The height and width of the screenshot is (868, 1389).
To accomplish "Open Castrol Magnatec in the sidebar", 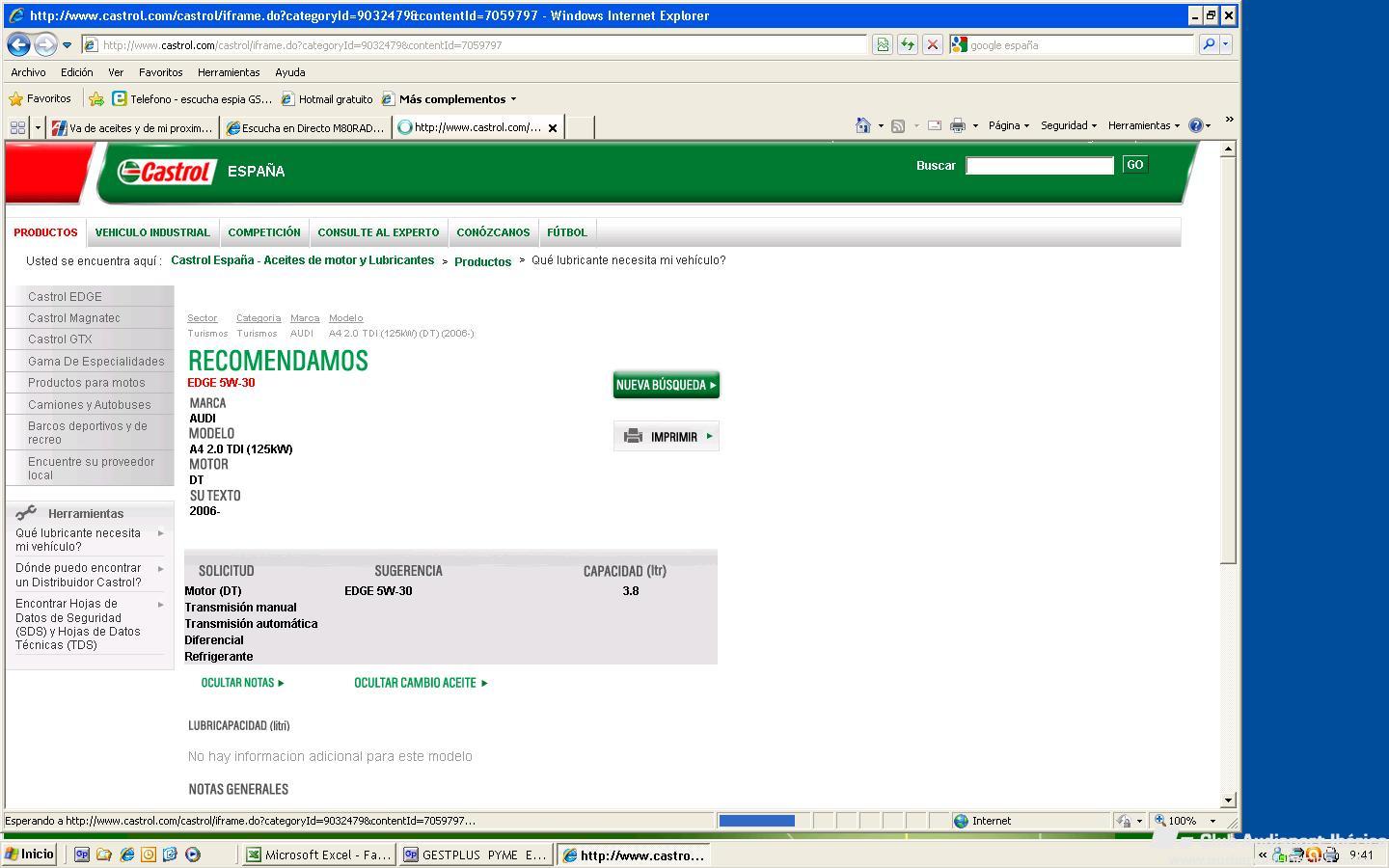I will pyautogui.click(x=74, y=317).
